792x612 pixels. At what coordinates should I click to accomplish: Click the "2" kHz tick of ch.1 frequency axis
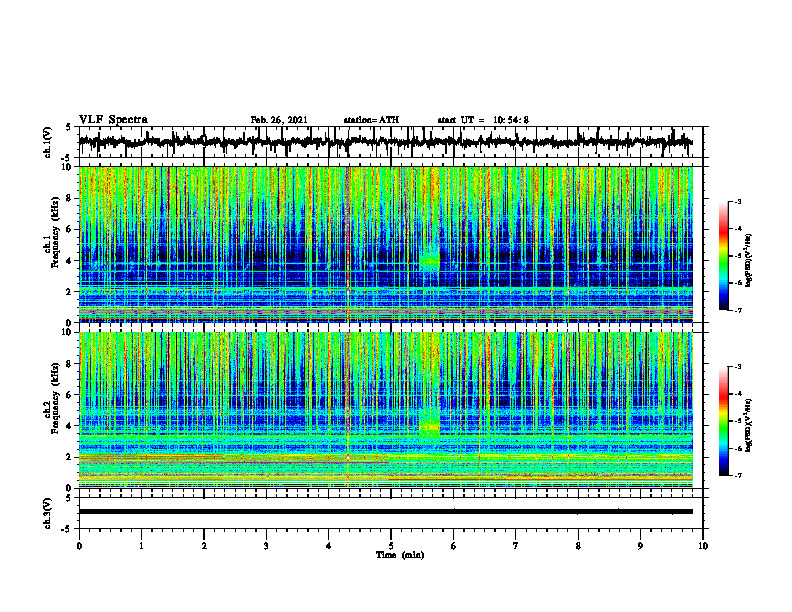tap(70, 291)
